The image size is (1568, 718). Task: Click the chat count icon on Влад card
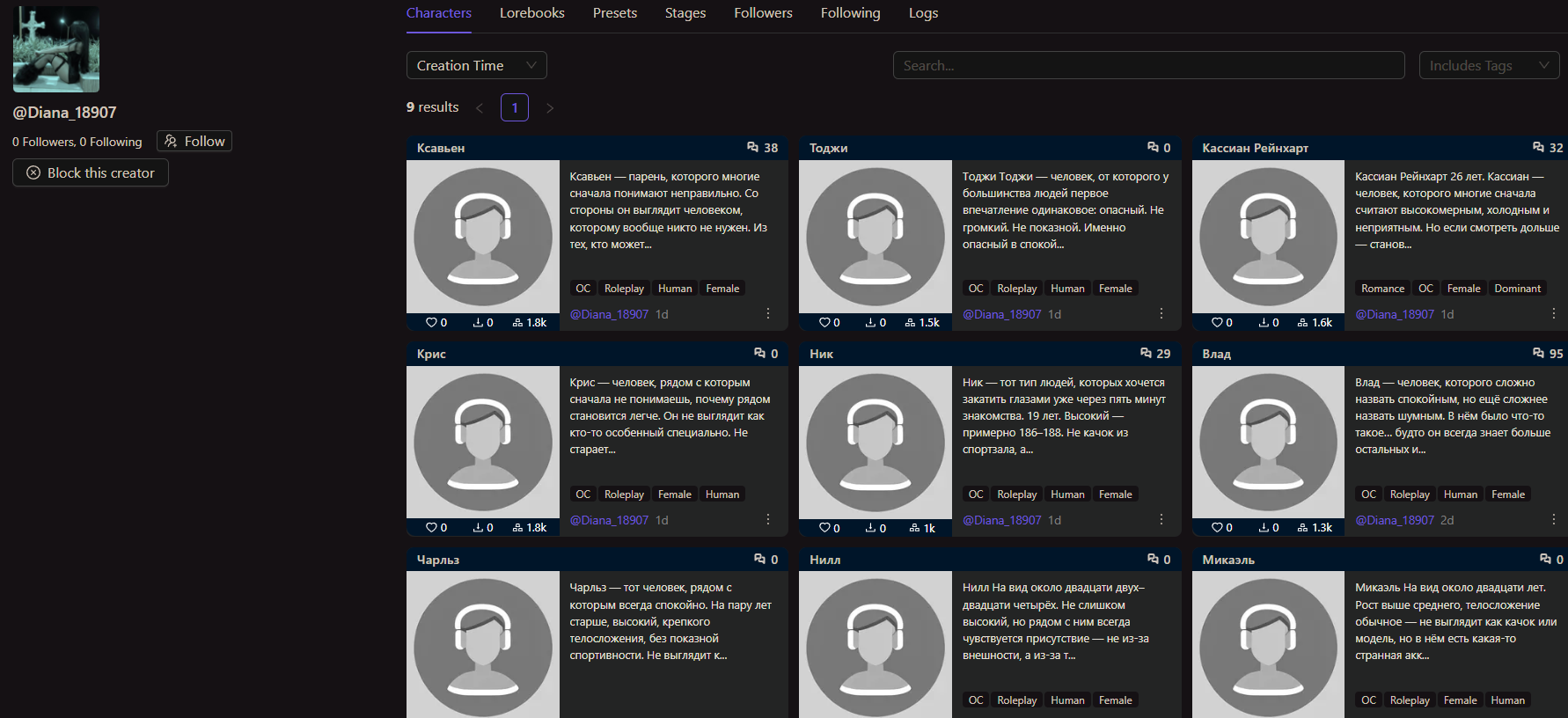point(1538,353)
